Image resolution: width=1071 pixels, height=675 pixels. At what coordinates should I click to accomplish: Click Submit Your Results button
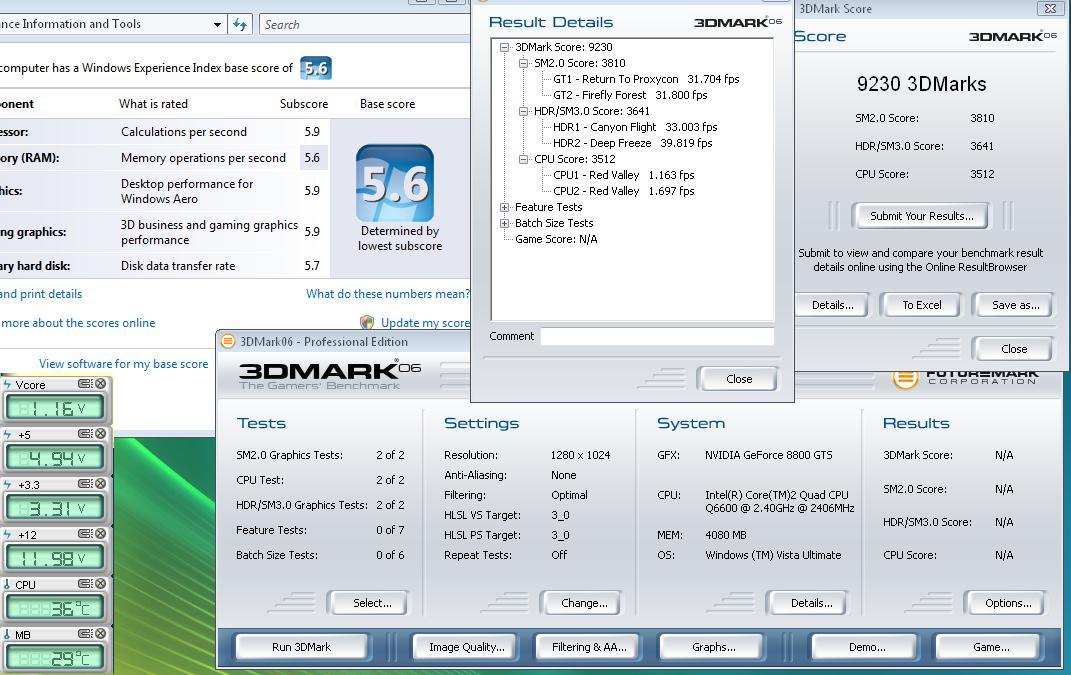pyautogui.click(x=921, y=216)
